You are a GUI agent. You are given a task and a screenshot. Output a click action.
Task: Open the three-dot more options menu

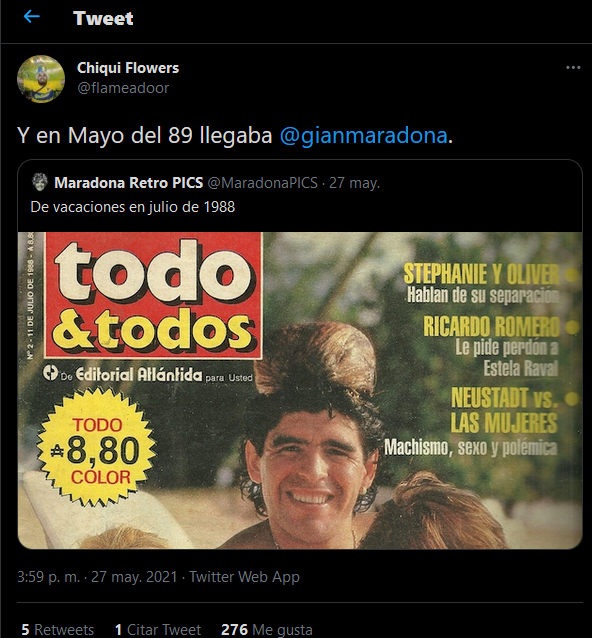tap(573, 68)
